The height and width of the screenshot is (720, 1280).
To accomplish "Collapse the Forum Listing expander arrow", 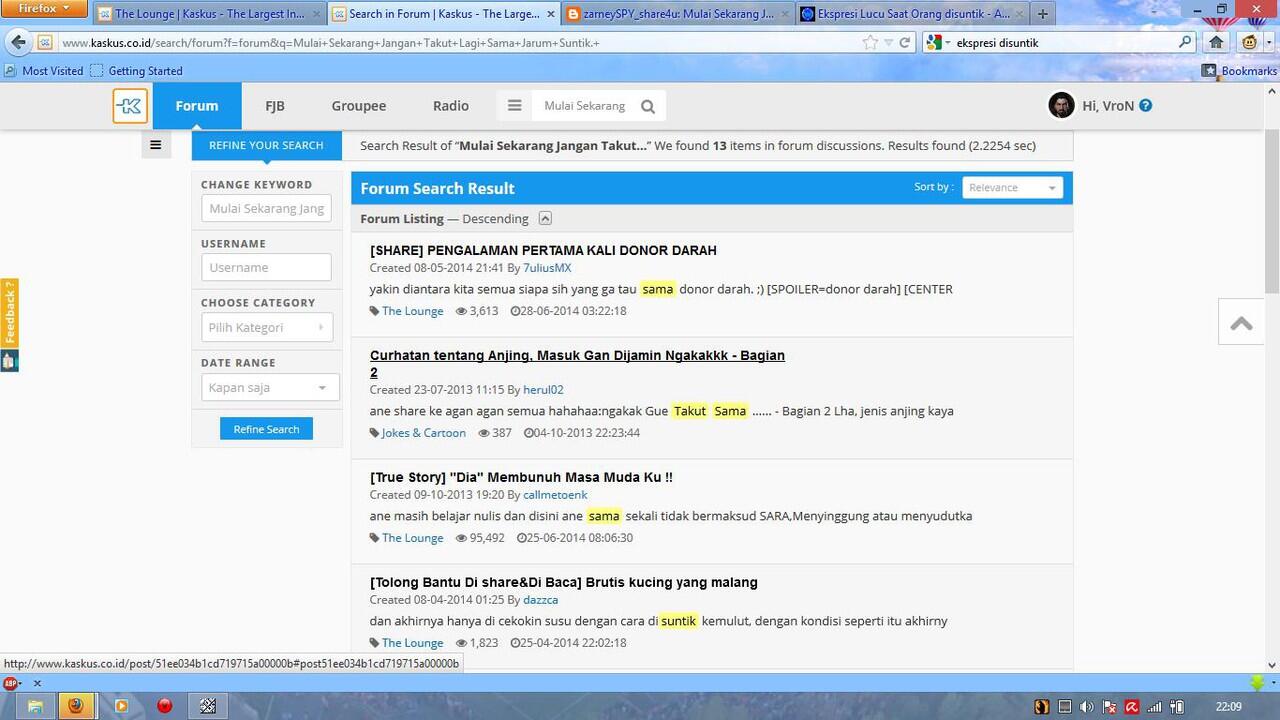I will [545, 218].
